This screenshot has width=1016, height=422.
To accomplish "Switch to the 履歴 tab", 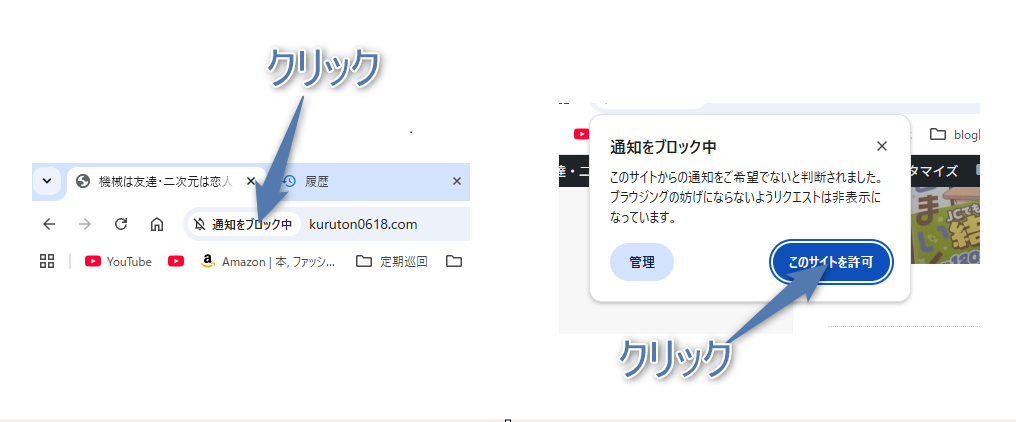I will 317,181.
